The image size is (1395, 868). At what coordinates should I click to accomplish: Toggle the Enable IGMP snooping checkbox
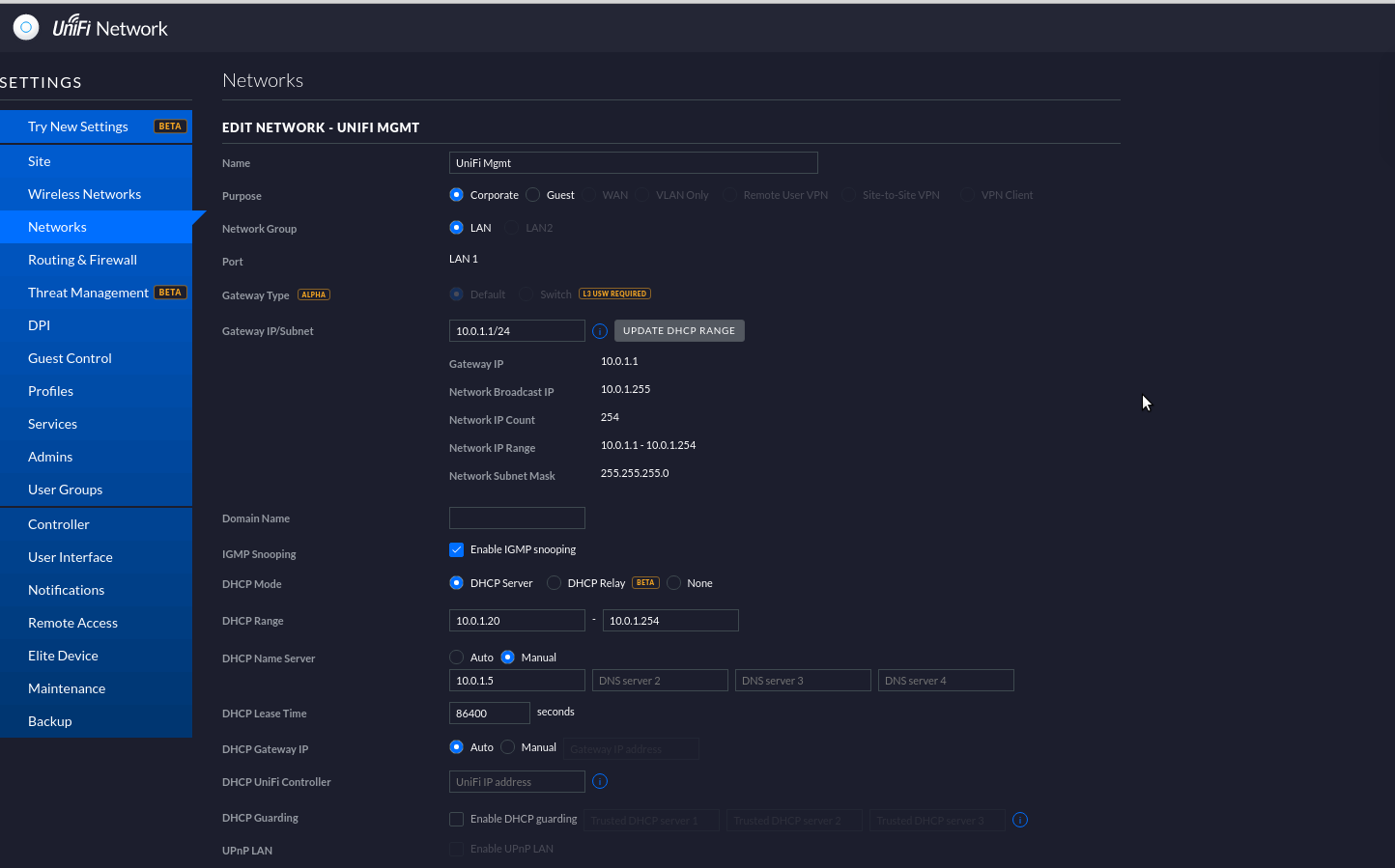point(457,549)
